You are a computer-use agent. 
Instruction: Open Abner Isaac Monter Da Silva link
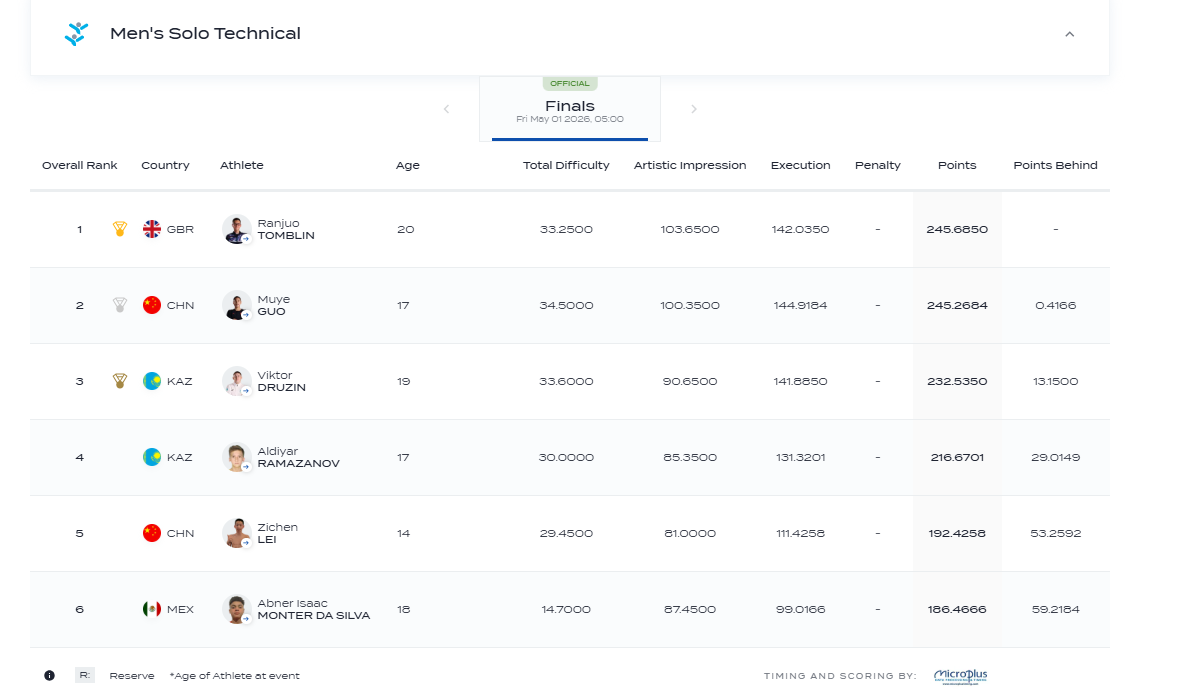pyautogui.click(x=313, y=609)
